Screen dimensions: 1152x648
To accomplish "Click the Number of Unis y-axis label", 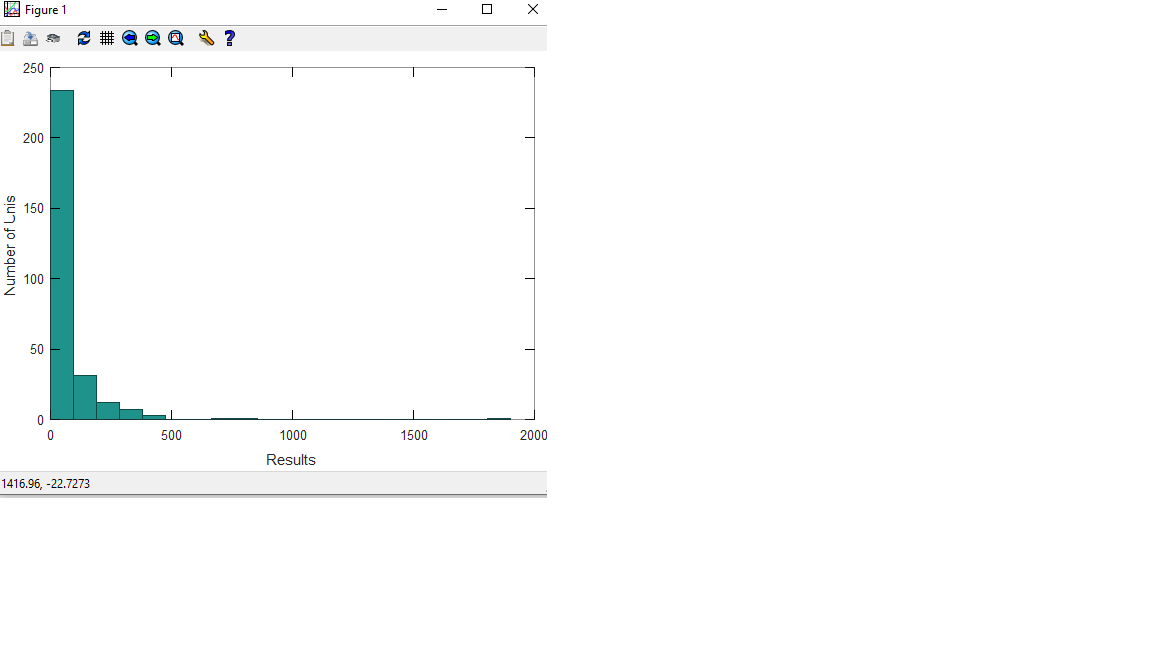I will coord(10,245).
